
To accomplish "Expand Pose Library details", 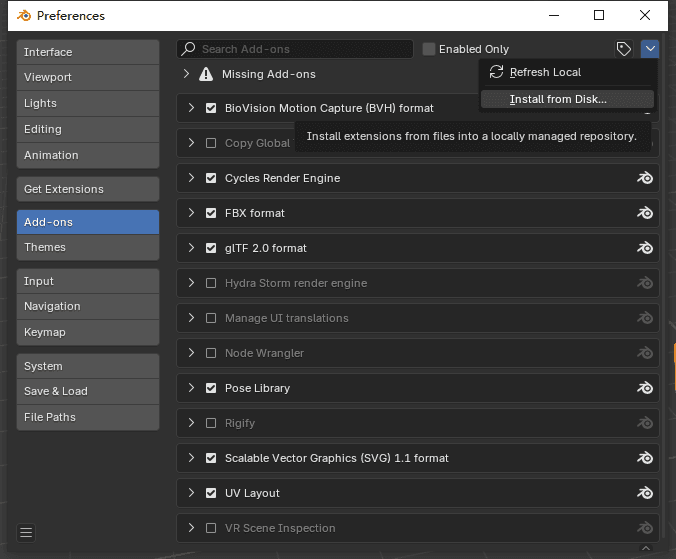I will click(x=191, y=387).
